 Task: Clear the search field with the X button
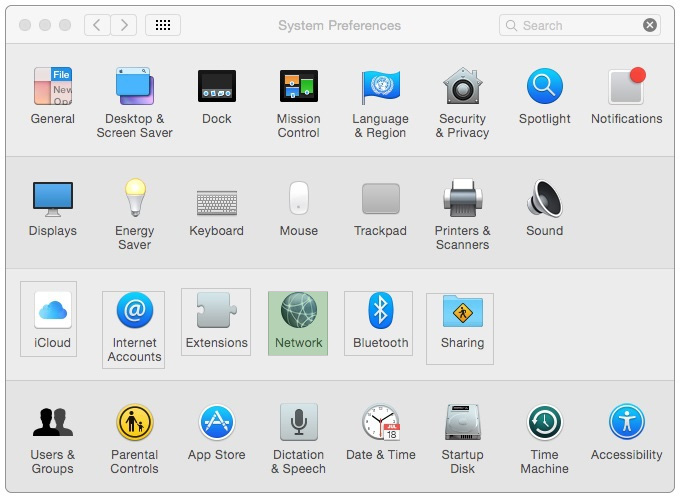650,25
